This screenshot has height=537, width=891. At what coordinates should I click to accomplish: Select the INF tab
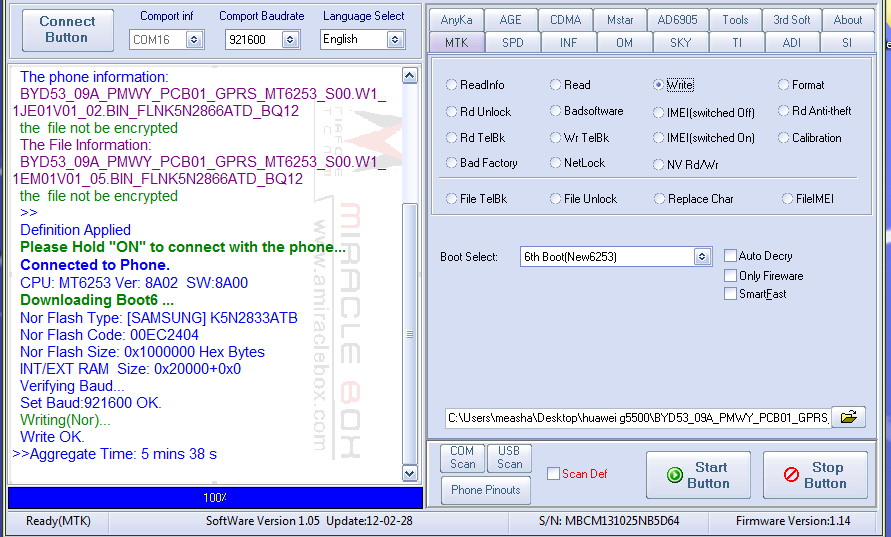pos(568,43)
